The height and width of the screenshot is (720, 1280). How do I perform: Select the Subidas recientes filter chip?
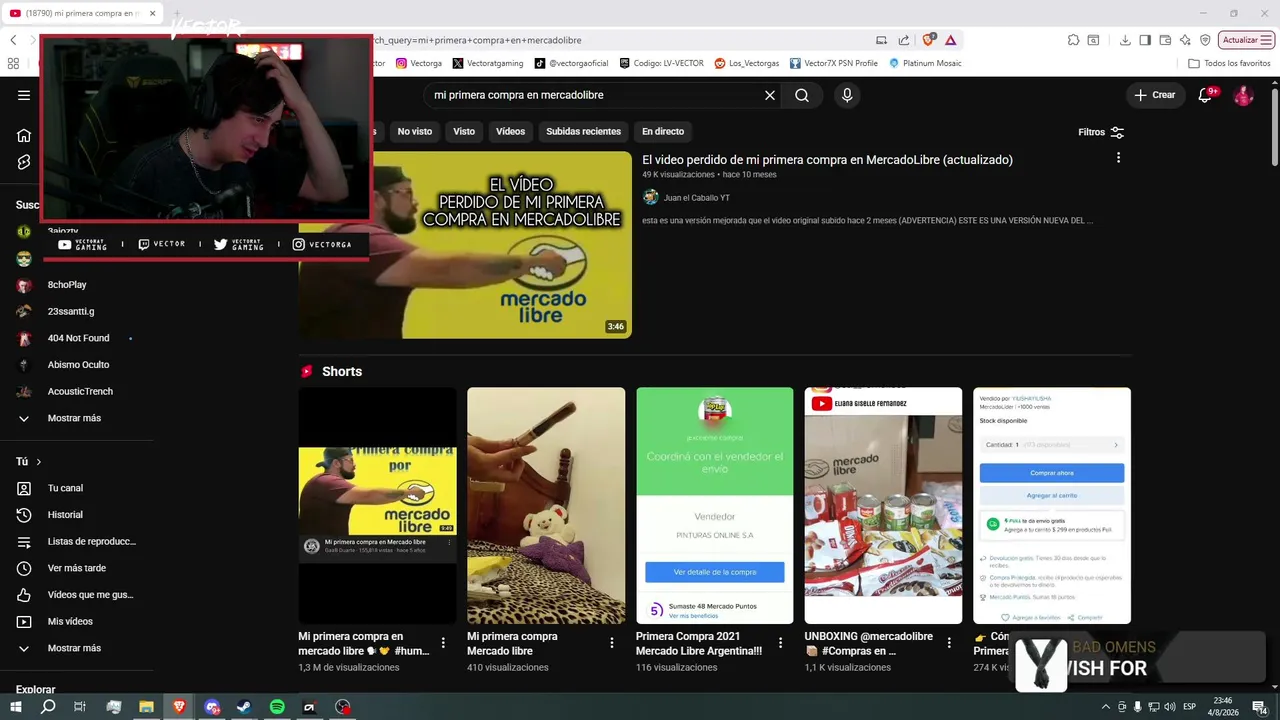tap(583, 131)
